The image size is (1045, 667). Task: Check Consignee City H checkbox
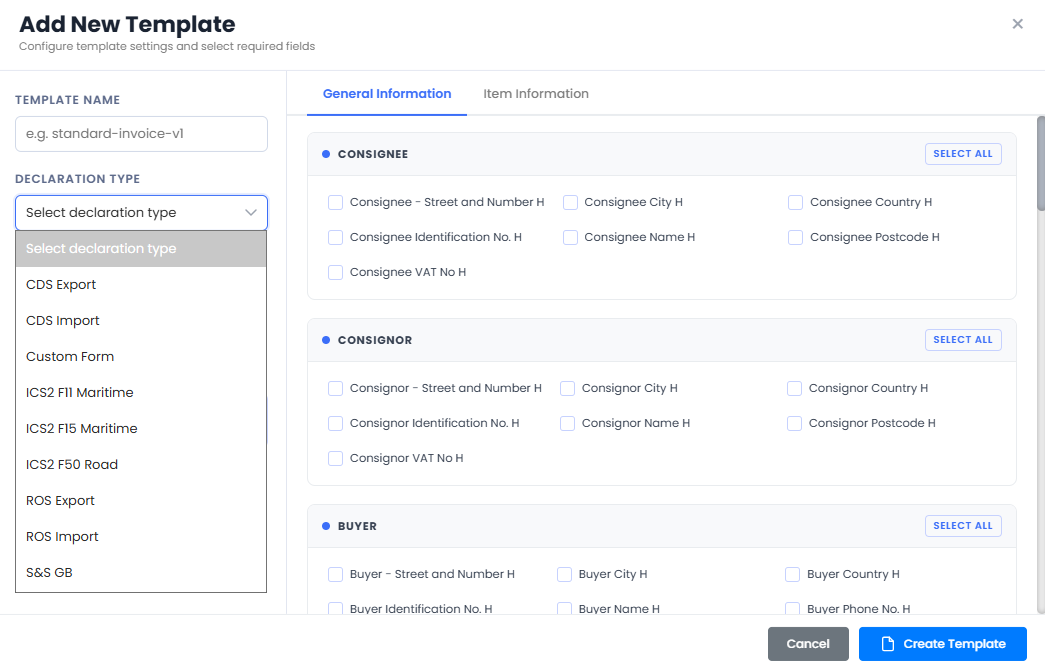(x=570, y=203)
